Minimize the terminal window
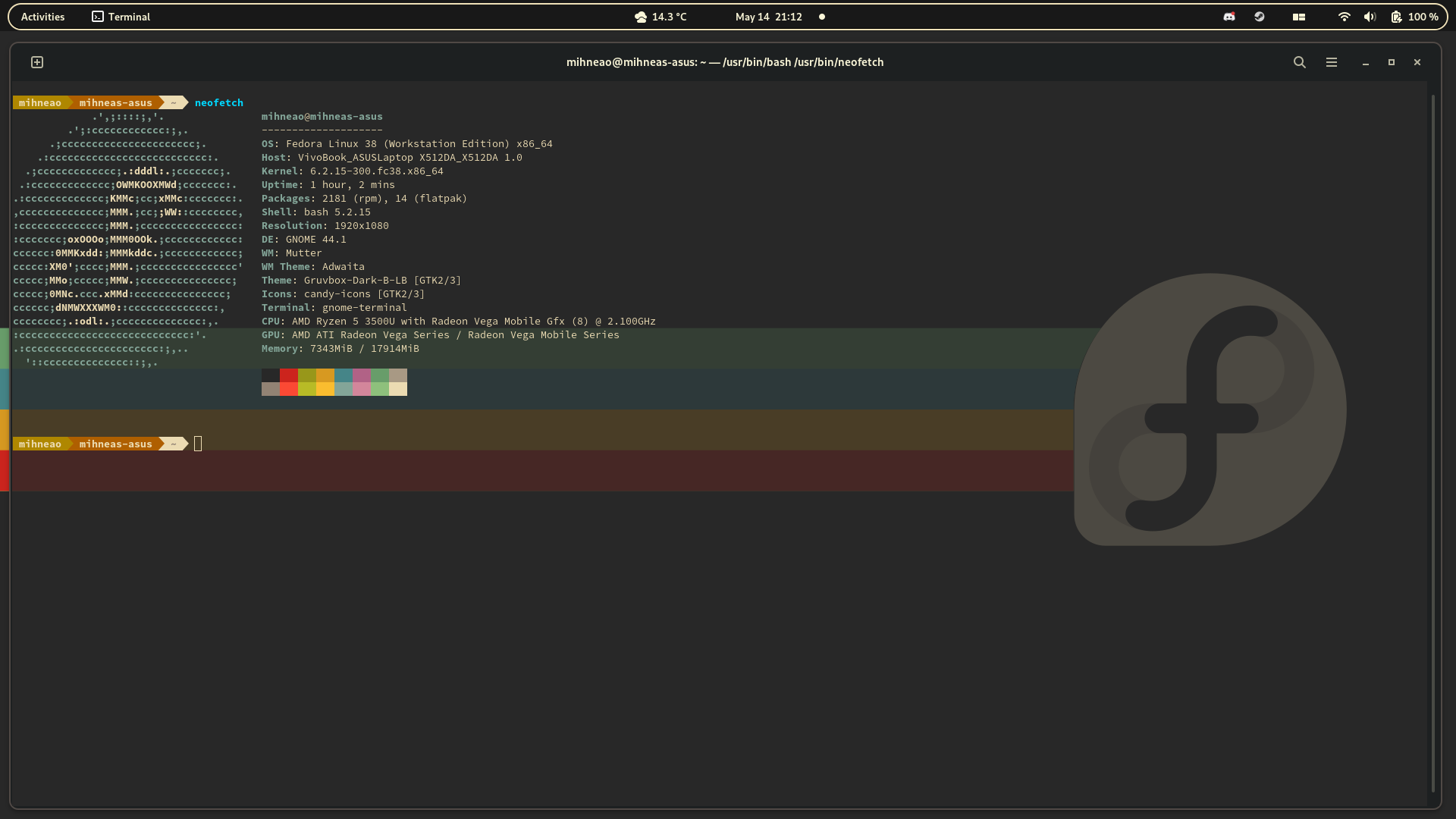The width and height of the screenshot is (1456, 819). click(x=1365, y=62)
